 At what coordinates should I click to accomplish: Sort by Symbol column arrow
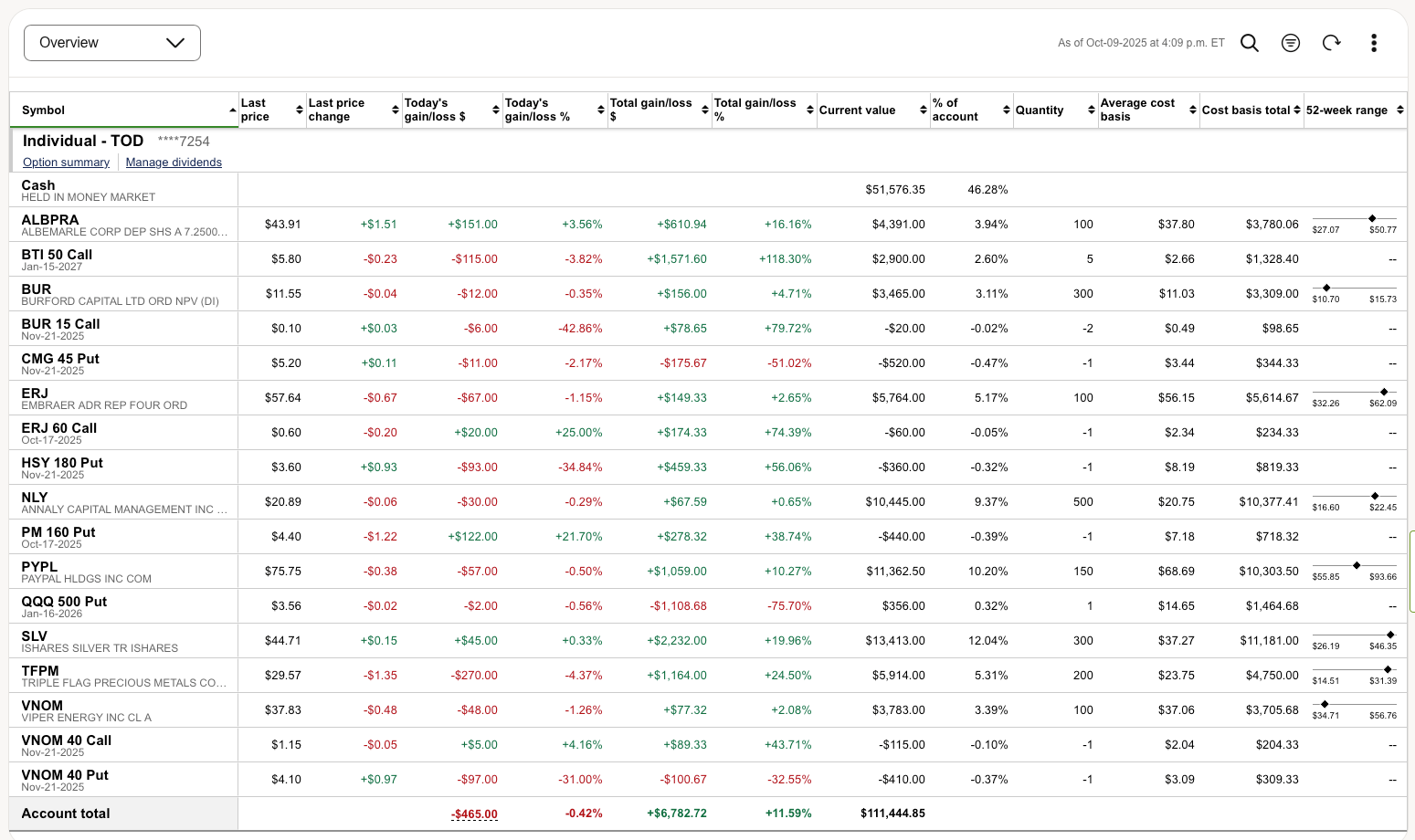(232, 110)
